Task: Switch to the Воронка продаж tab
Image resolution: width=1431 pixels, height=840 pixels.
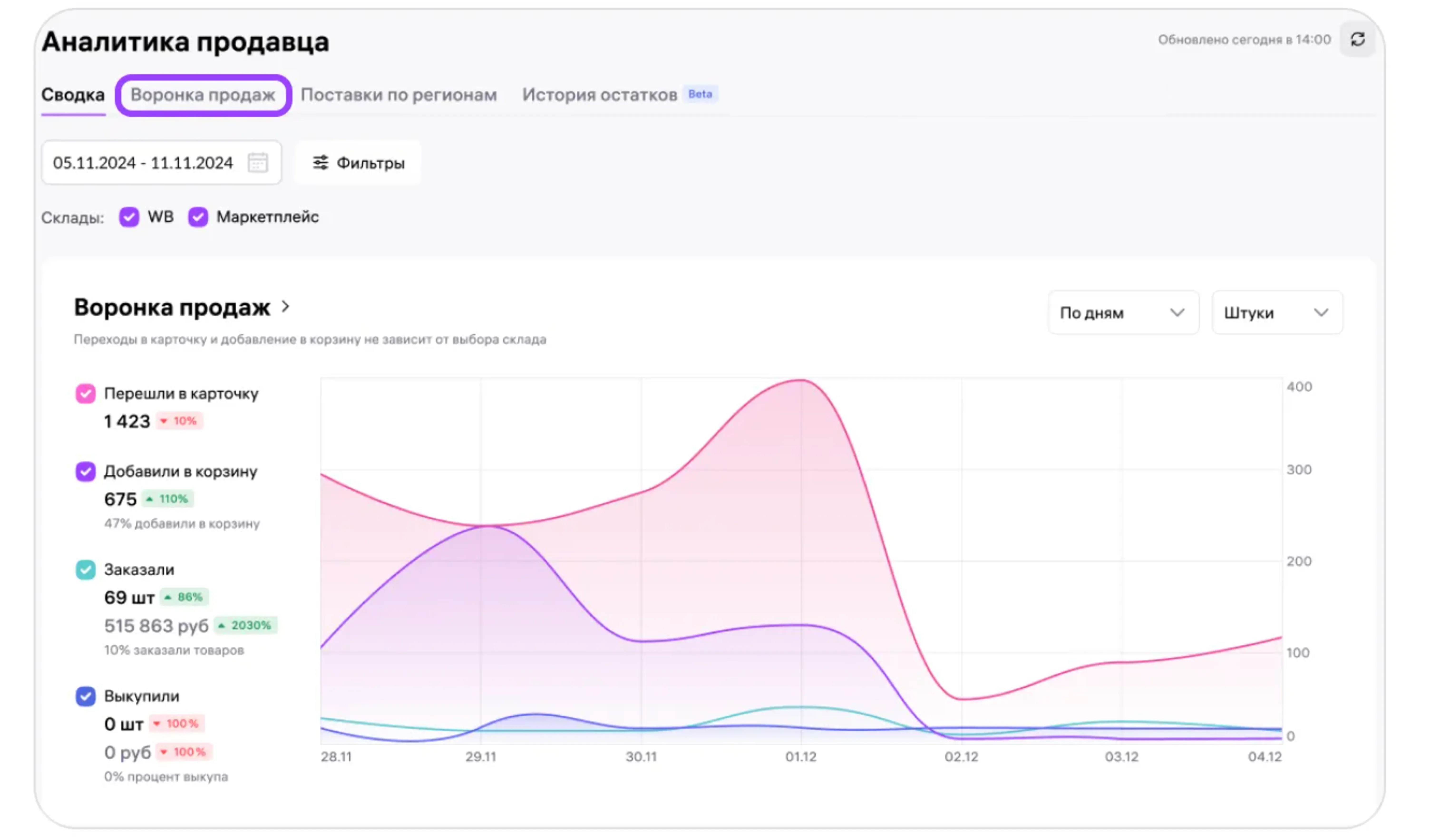Action: (203, 95)
